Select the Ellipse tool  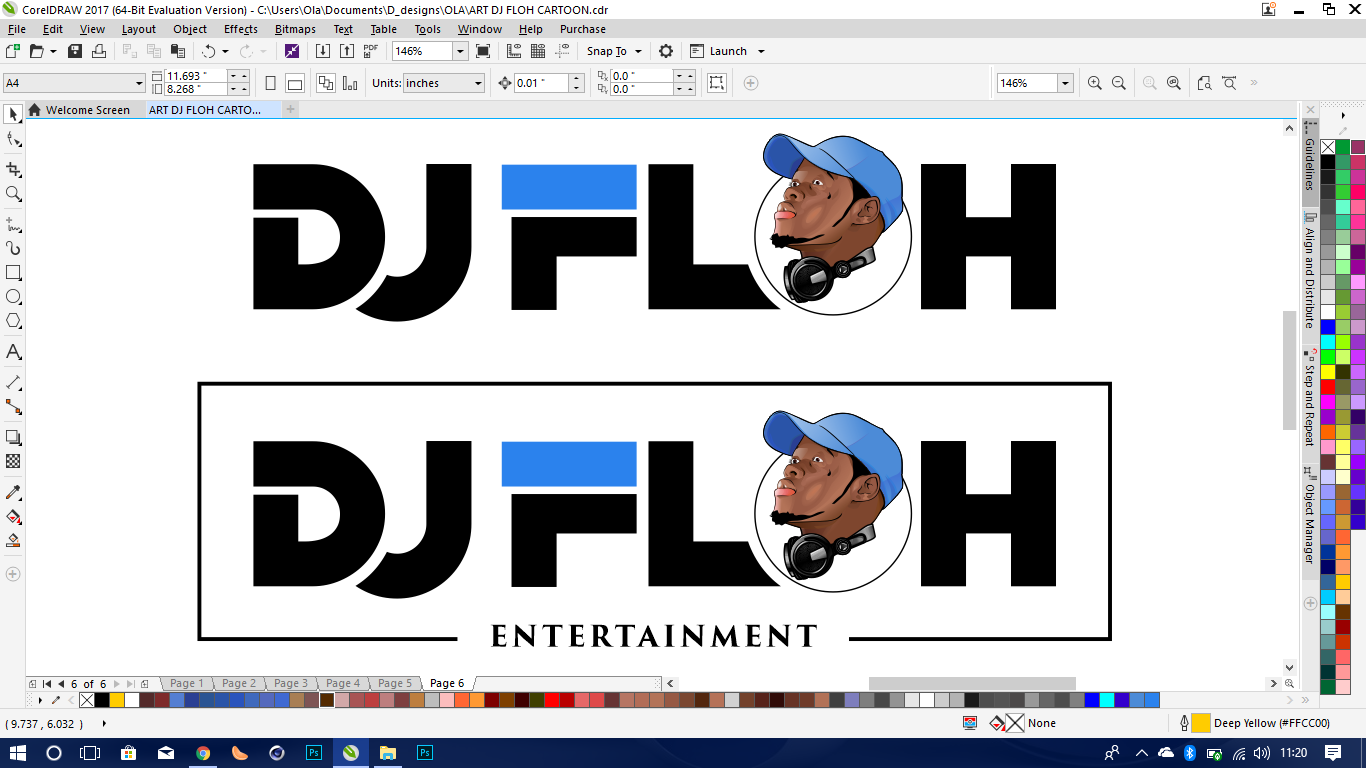click(x=13, y=296)
